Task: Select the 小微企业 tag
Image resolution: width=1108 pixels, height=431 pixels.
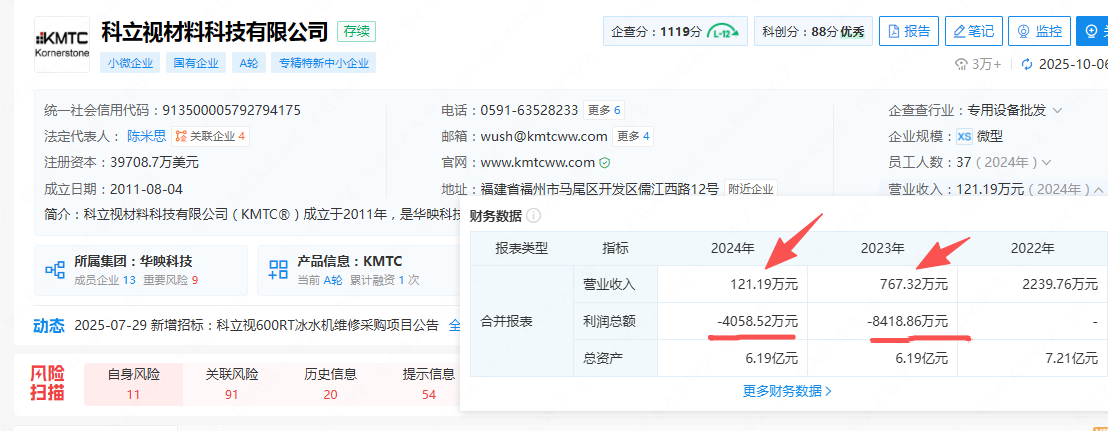Action: (x=131, y=63)
